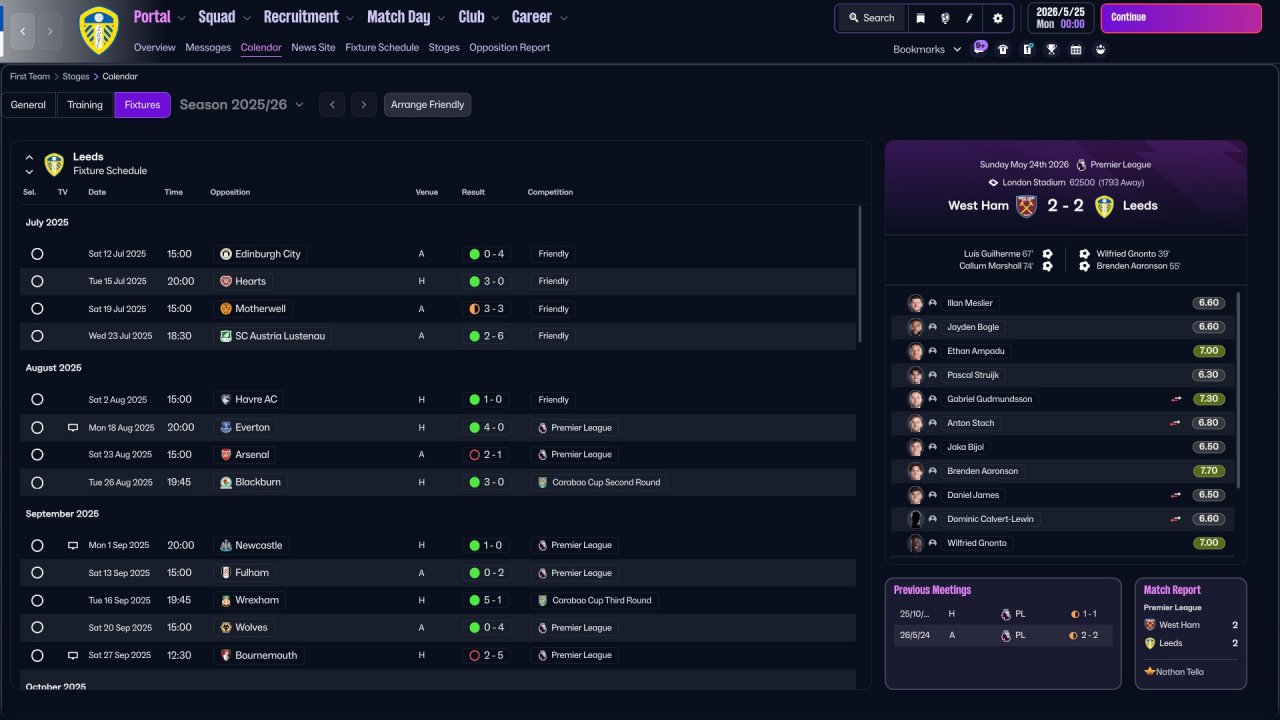This screenshot has height=720, width=1280.
Task: Click the TV icon on Everton fixture row
Action: (x=72, y=428)
